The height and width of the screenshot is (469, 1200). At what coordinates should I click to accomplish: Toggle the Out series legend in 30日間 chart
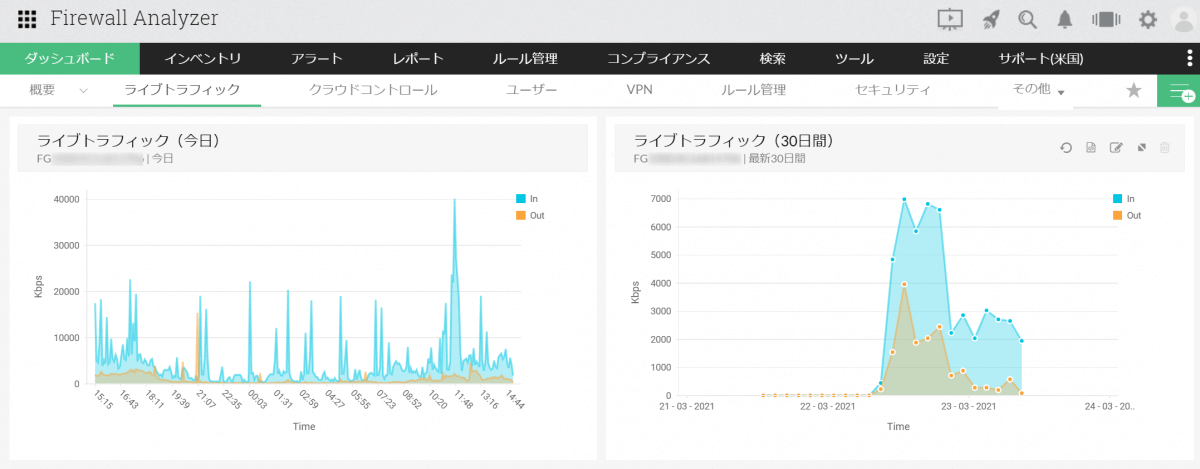(x=1126, y=215)
